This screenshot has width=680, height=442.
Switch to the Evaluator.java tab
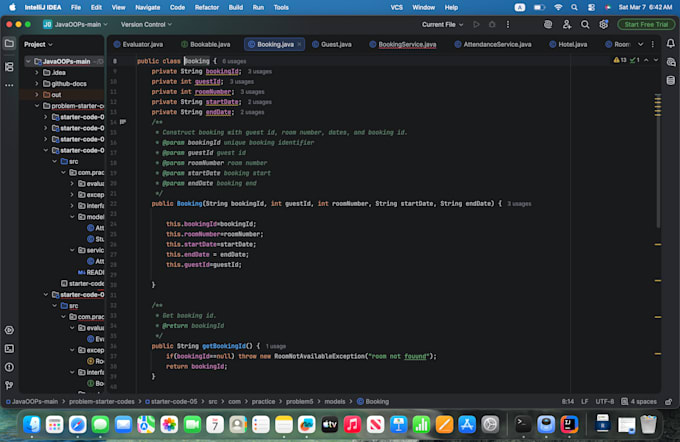pos(139,44)
